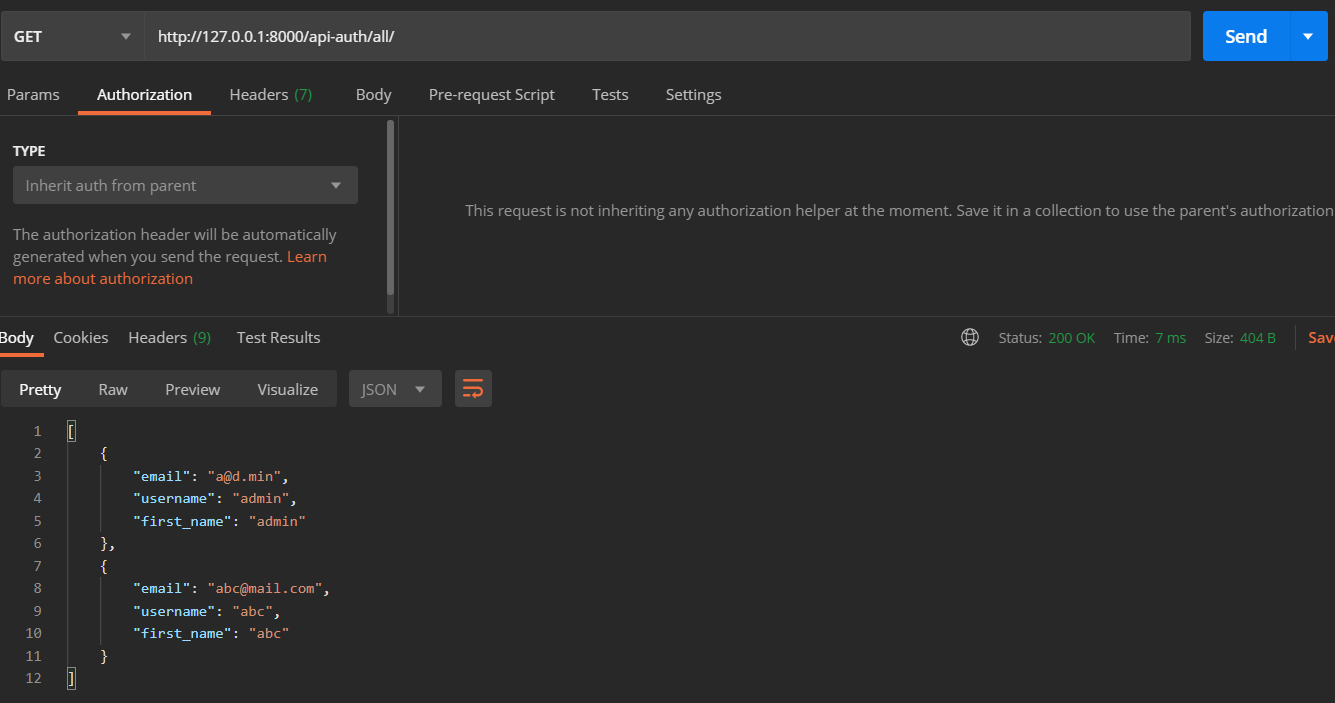Open the request Body tab

pos(373,94)
